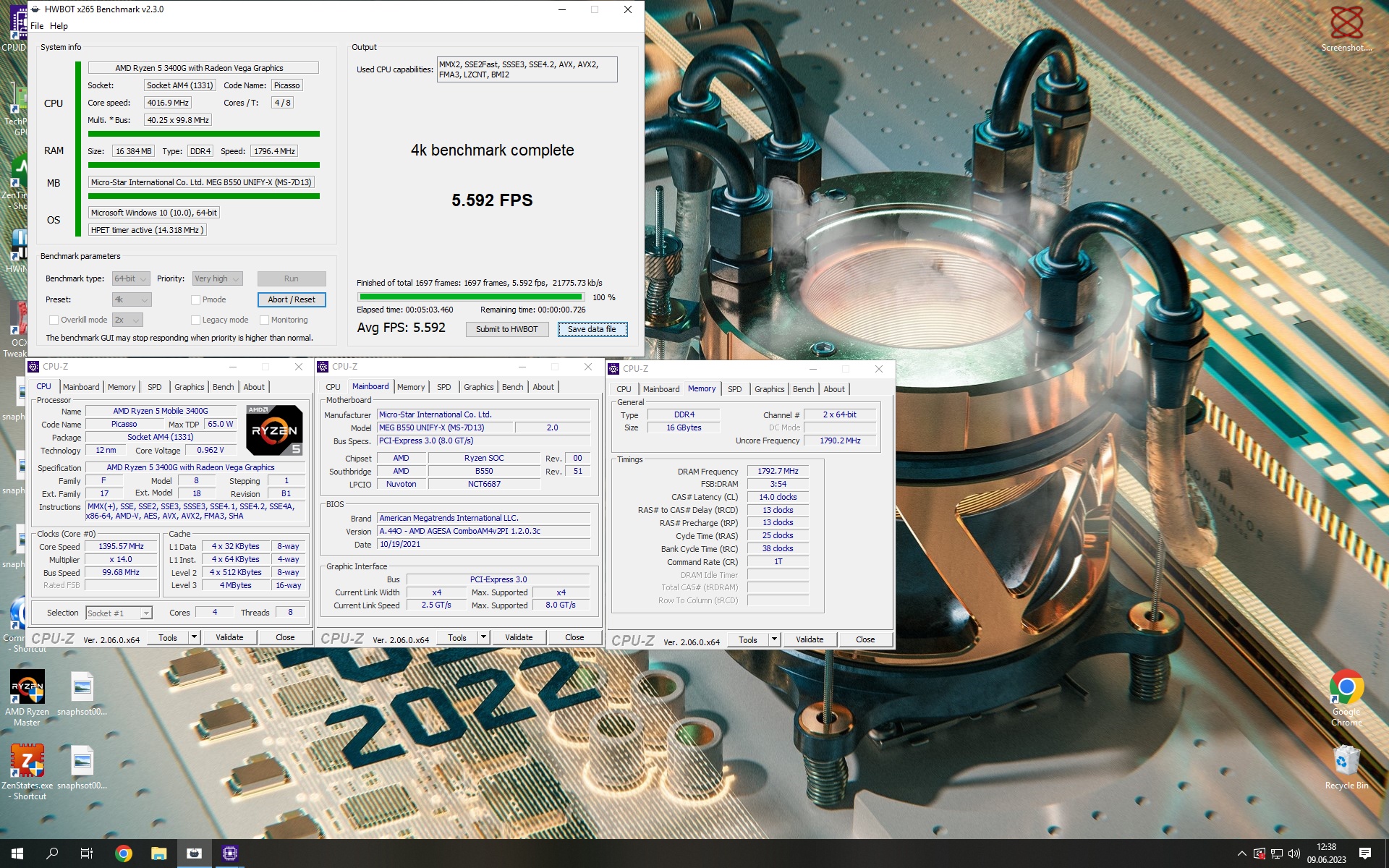This screenshot has height=868, width=1389.
Task: Open the snapshot image file beside ZenStates.exe
Action: [82, 767]
